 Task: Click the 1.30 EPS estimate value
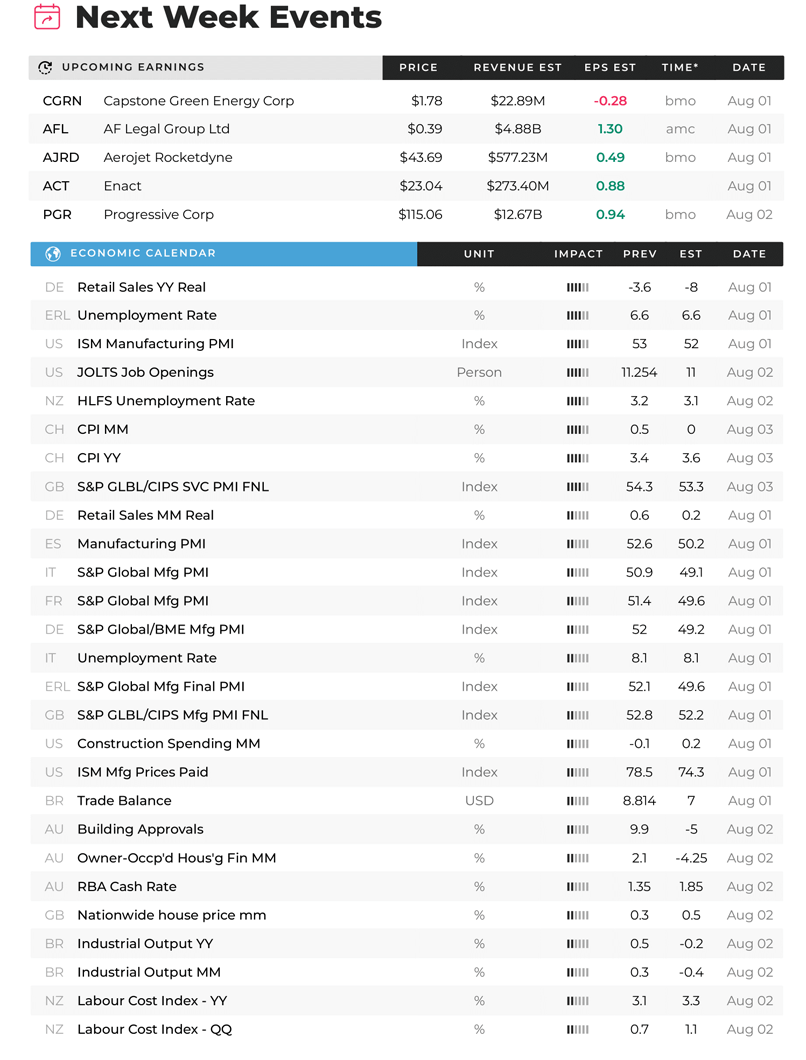click(610, 129)
